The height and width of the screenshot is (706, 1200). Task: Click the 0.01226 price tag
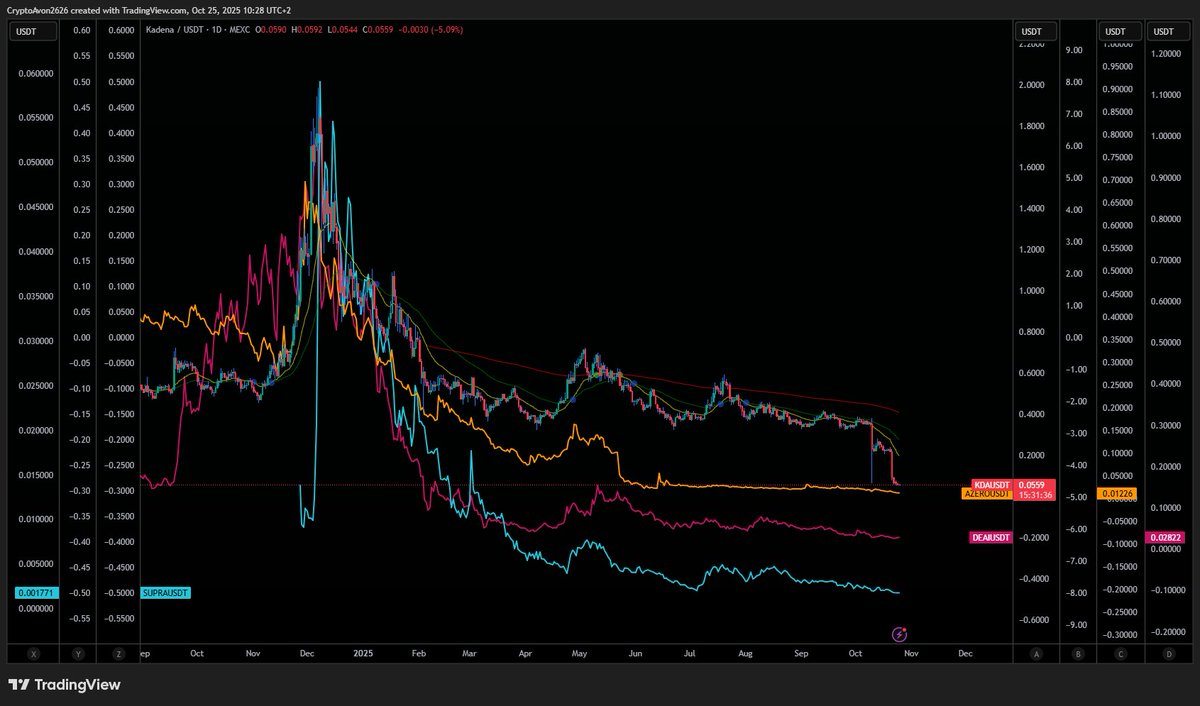[x=1118, y=493]
